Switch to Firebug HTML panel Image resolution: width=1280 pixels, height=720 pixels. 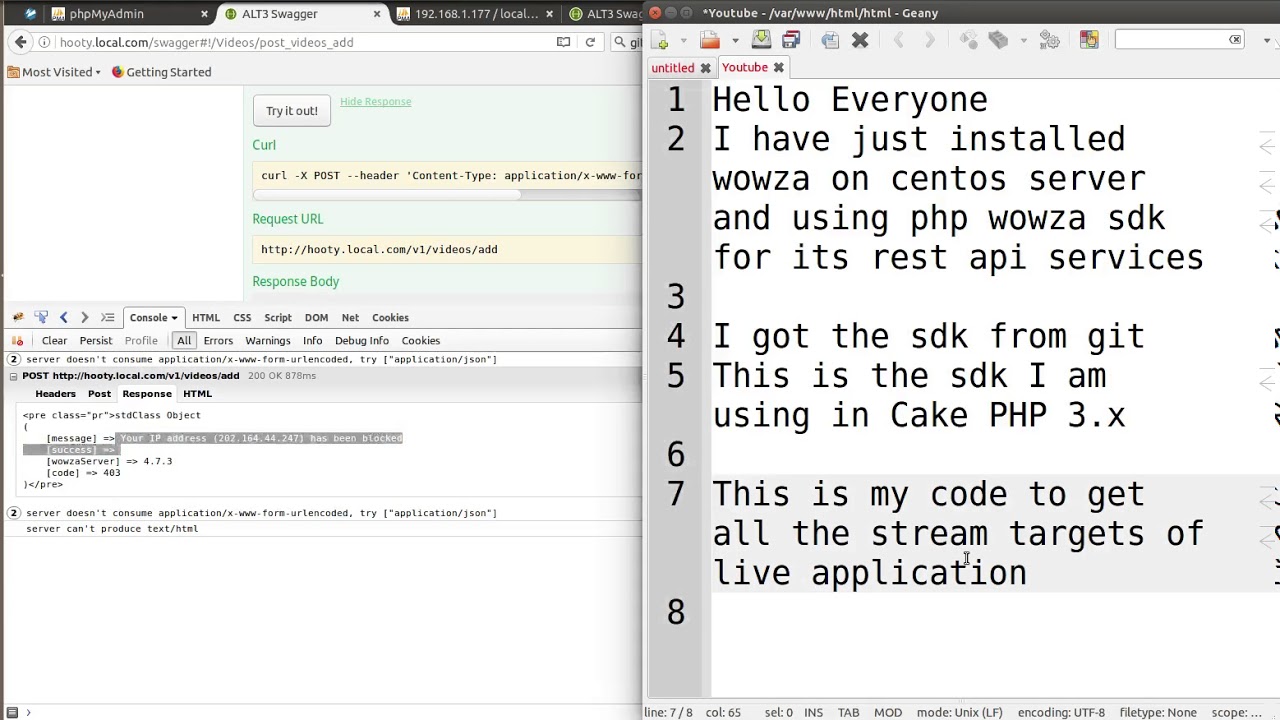pyautogui.click(x=206, y=317)
